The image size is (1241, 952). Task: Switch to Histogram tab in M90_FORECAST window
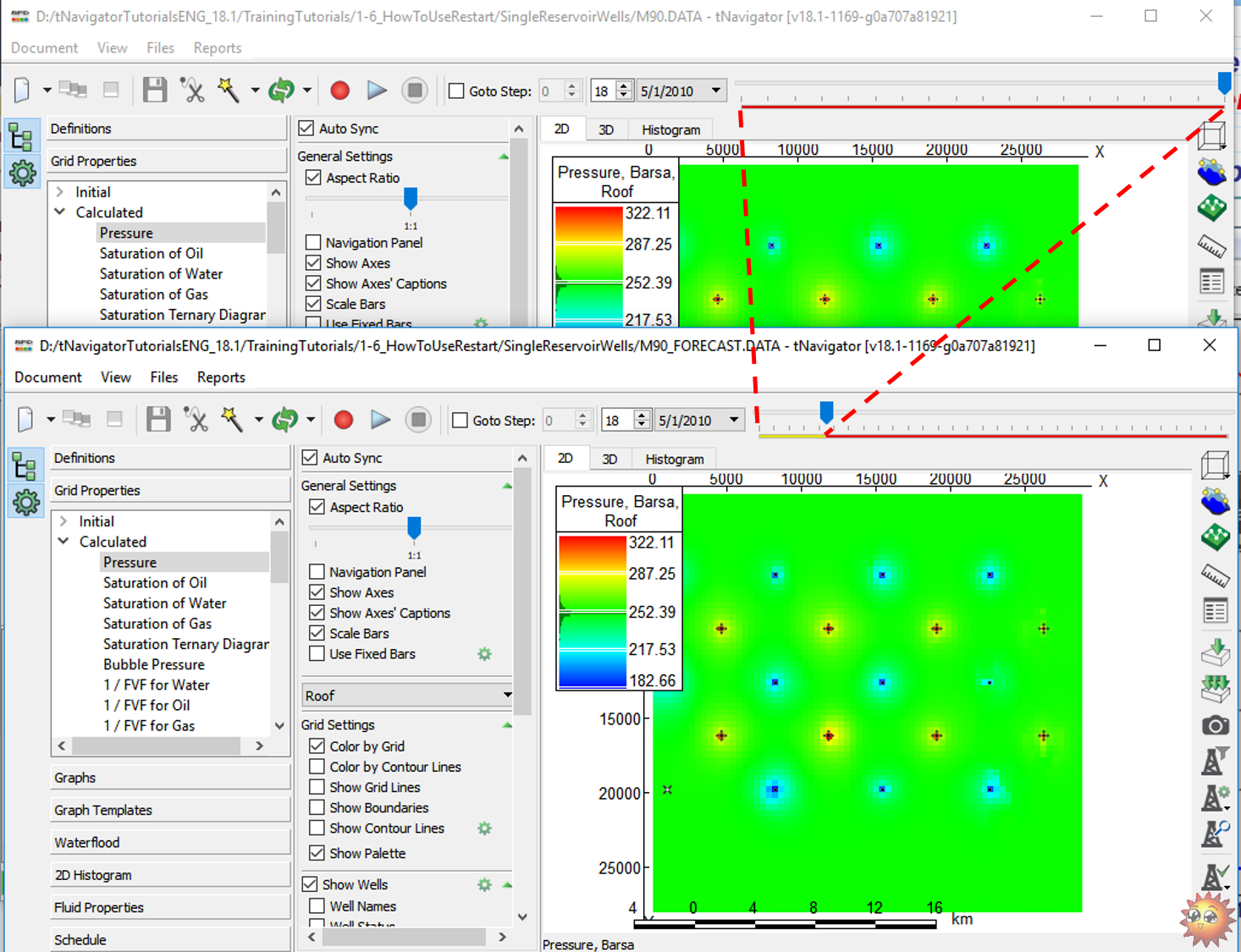click(x=675, y=459)
